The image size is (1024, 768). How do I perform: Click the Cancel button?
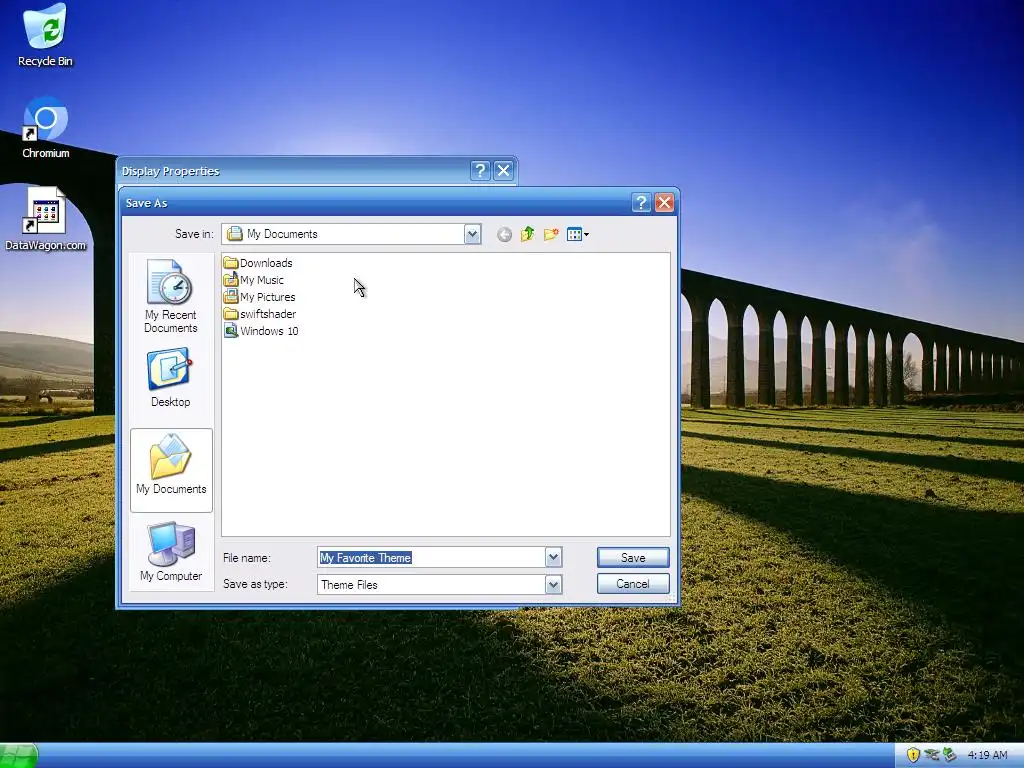click(x=633, y=583)
